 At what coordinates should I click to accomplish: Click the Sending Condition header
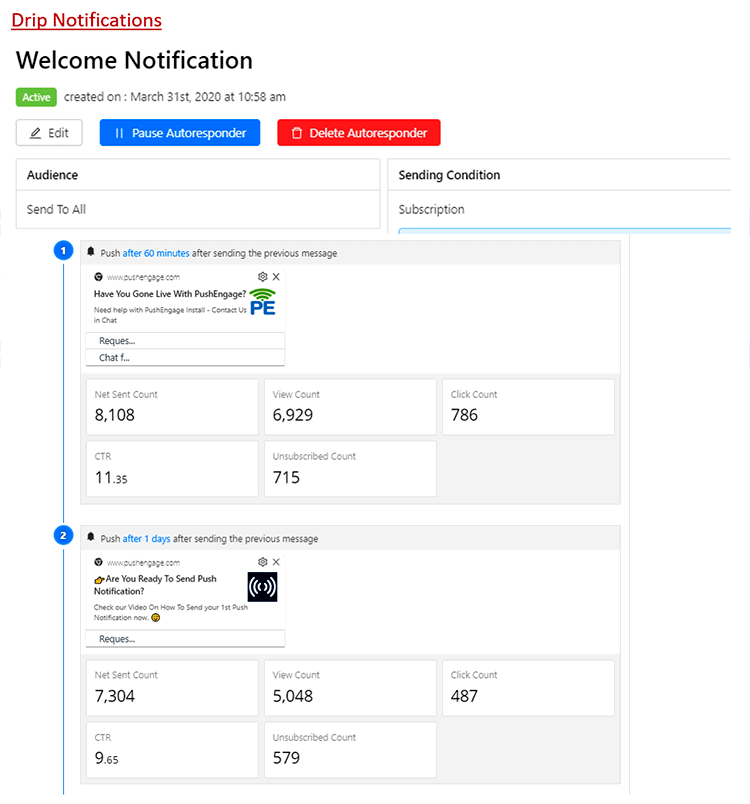pos(449,175)
